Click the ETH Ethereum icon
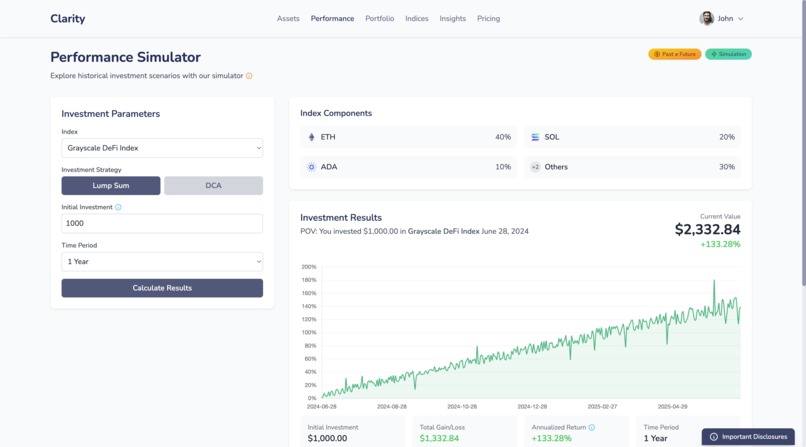This screenshot has width=806, height=447. (x=311, y=137)
